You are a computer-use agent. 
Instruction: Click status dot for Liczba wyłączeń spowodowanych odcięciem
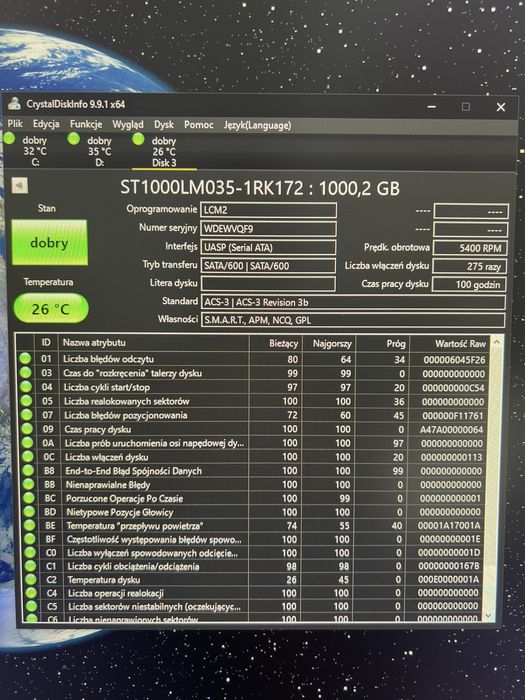click(x=30, y=553)
